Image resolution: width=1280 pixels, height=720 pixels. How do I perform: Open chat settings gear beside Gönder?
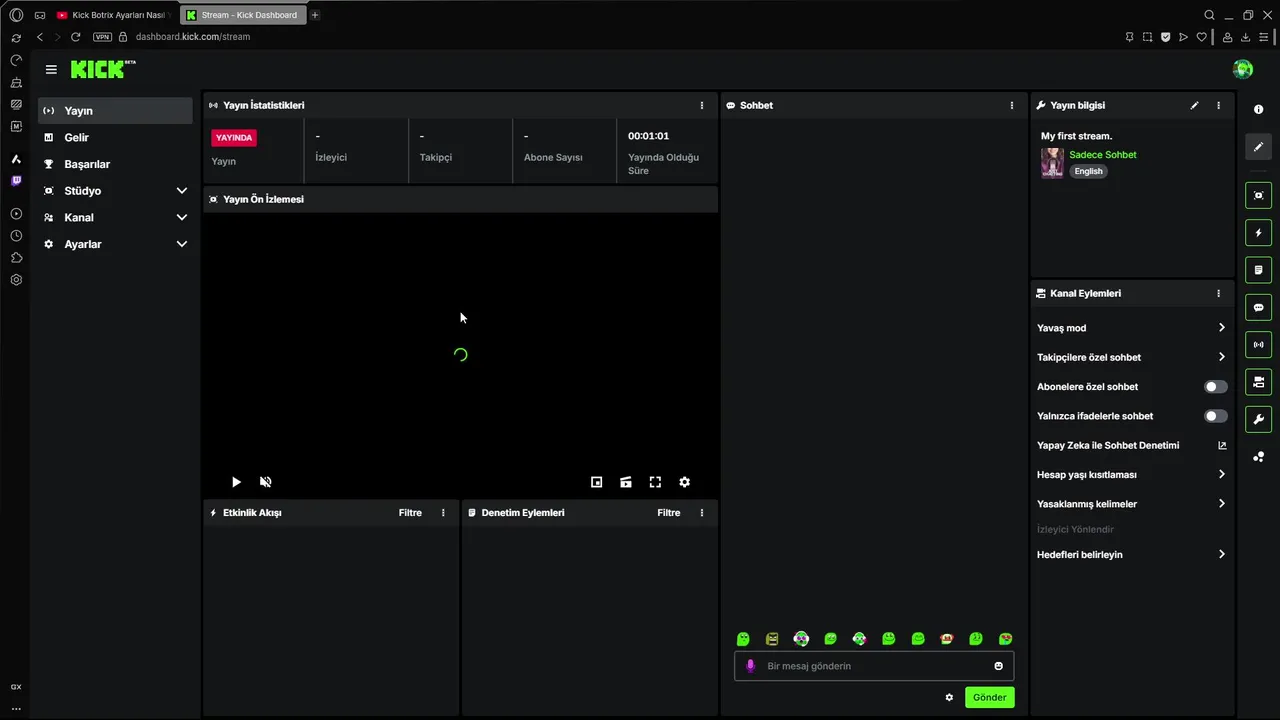pyautogui.click(x=949, y=697)
